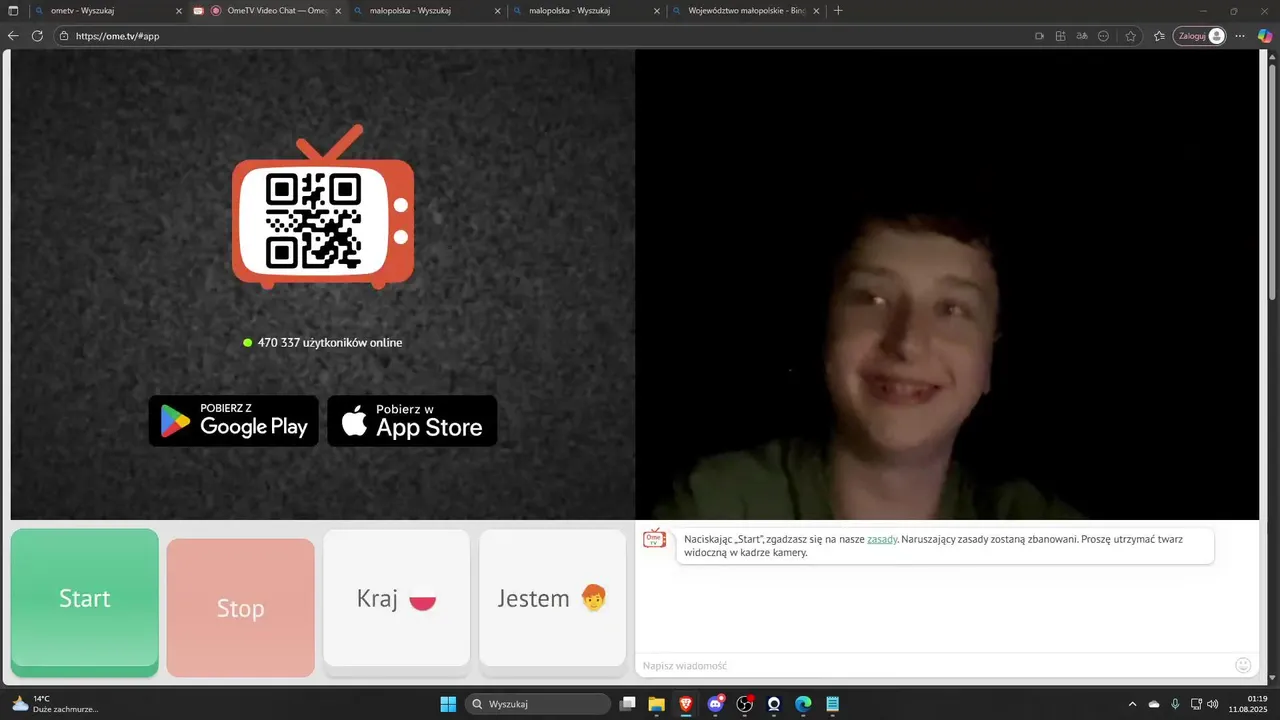Viewport: 1280px width, 720px height.
Task: Open the favorites list icon
Action: coord(1159,36)
